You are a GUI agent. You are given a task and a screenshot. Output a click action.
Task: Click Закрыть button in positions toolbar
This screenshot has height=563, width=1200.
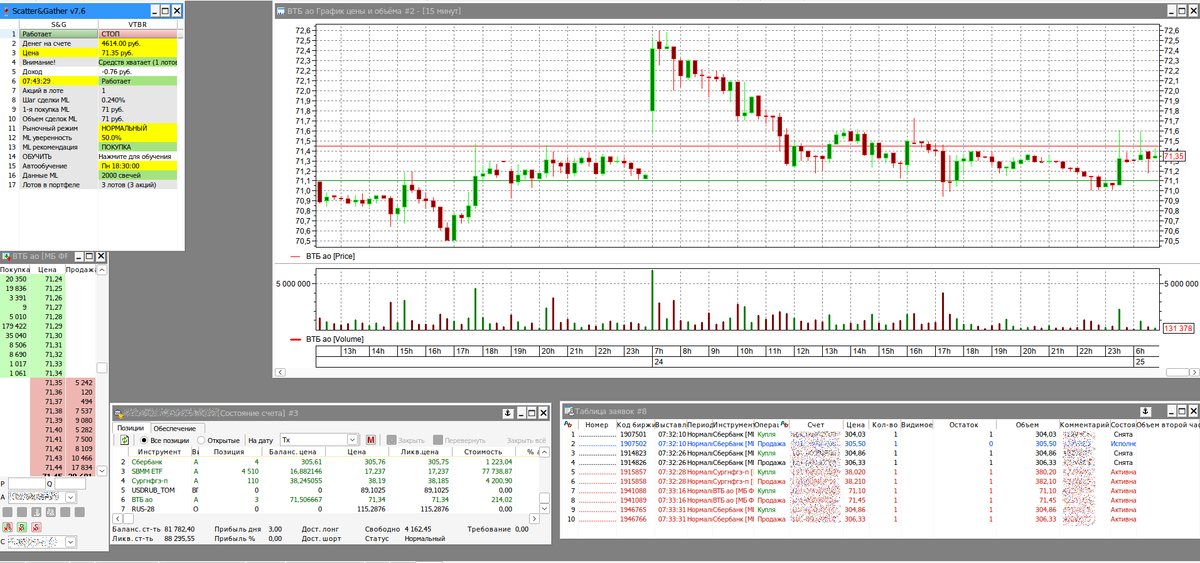[406, 440]
